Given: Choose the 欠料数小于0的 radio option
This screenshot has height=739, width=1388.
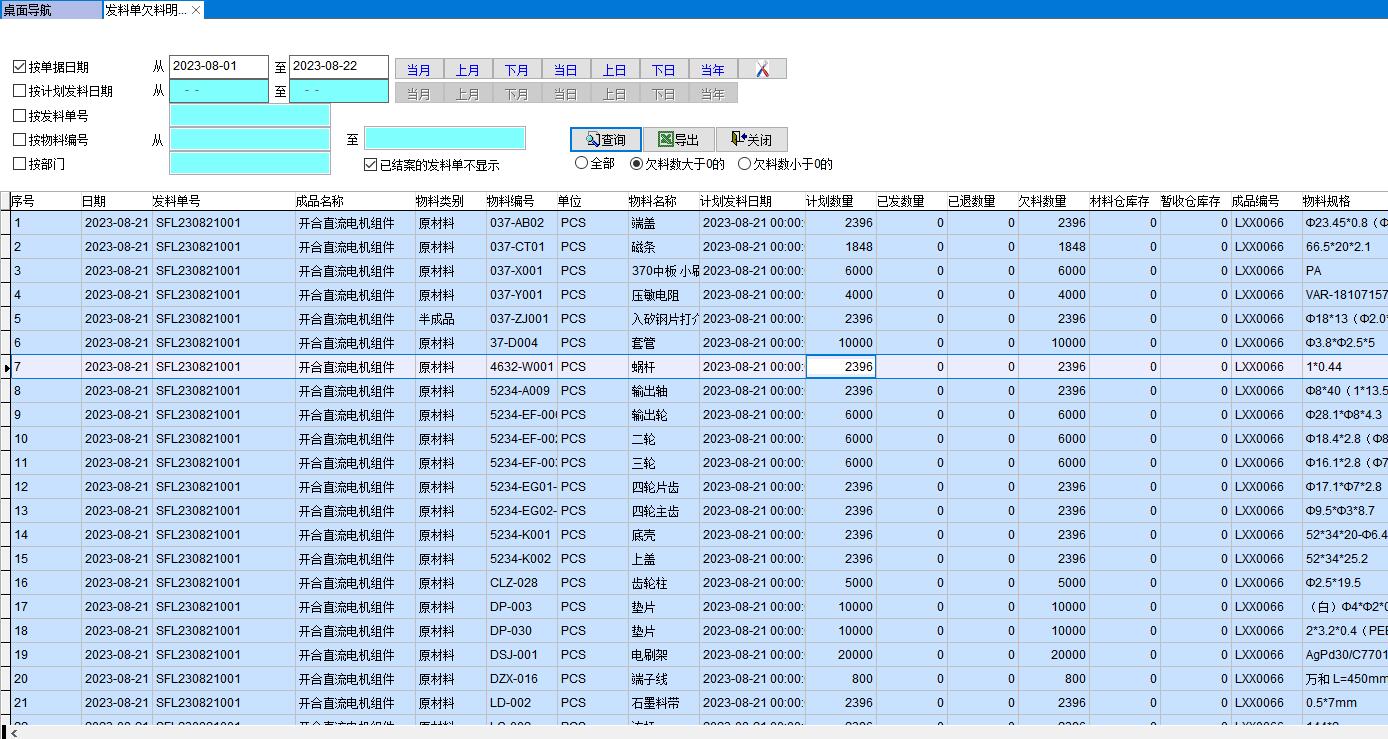Looking at the screenshot, I should pos(744,163).
